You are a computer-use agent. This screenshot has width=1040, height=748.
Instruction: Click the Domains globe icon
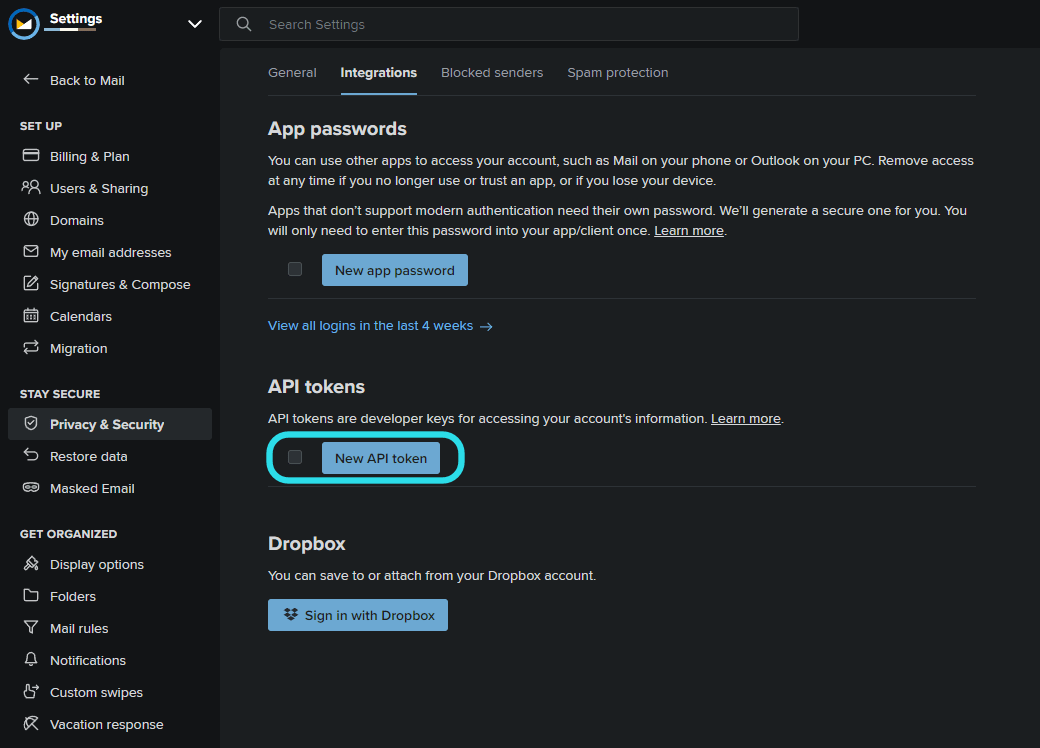[x=31, y=220]
